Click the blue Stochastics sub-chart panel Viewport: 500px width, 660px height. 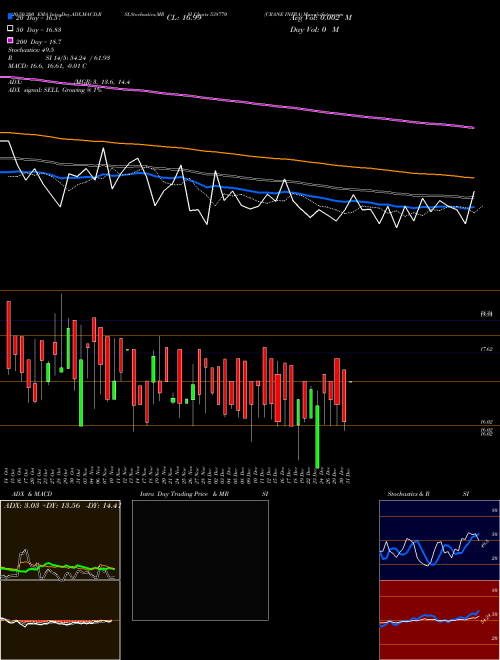[x=439, y=540]
